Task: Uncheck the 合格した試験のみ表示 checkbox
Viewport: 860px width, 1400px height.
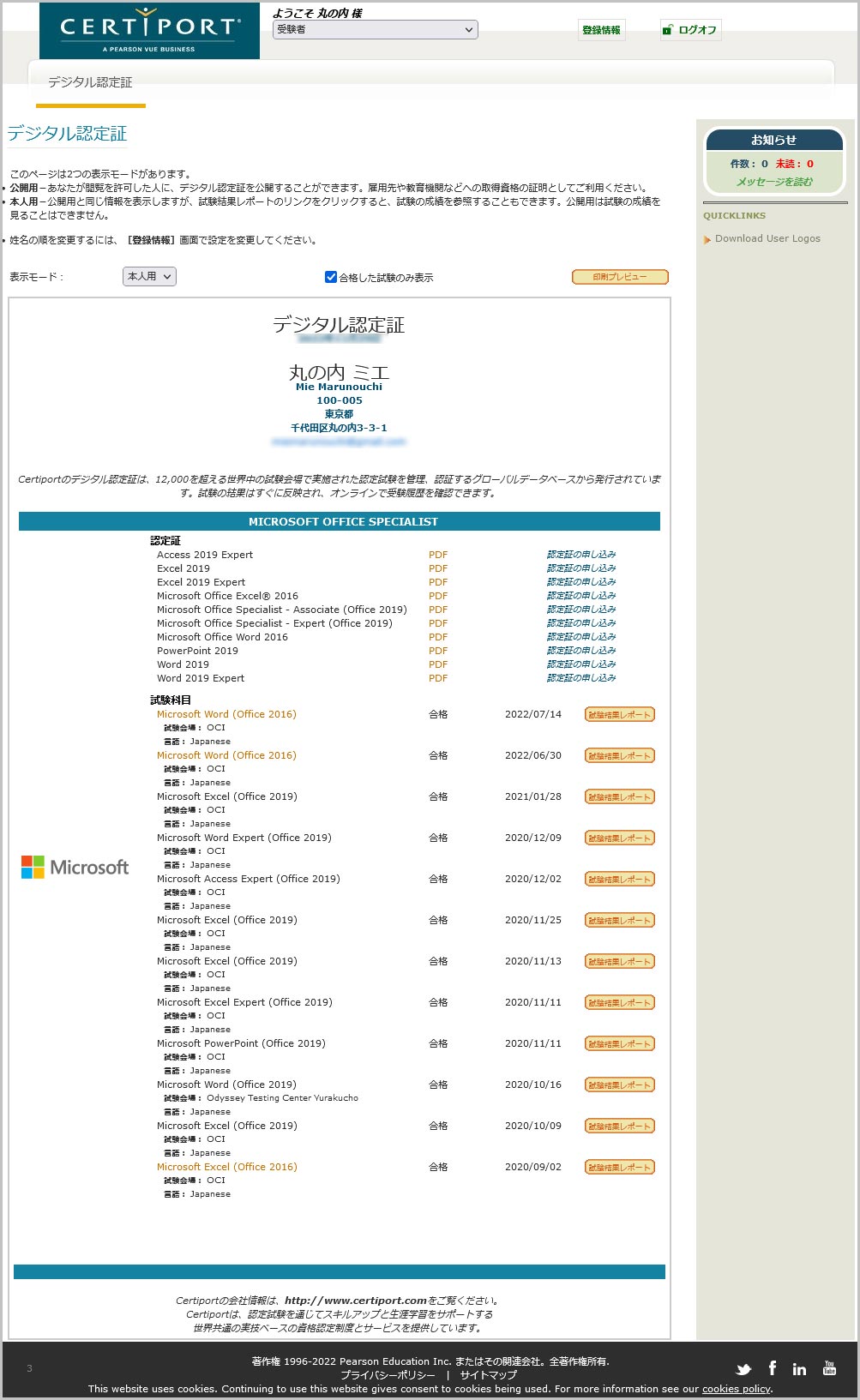Action: [x=331, y=277]
